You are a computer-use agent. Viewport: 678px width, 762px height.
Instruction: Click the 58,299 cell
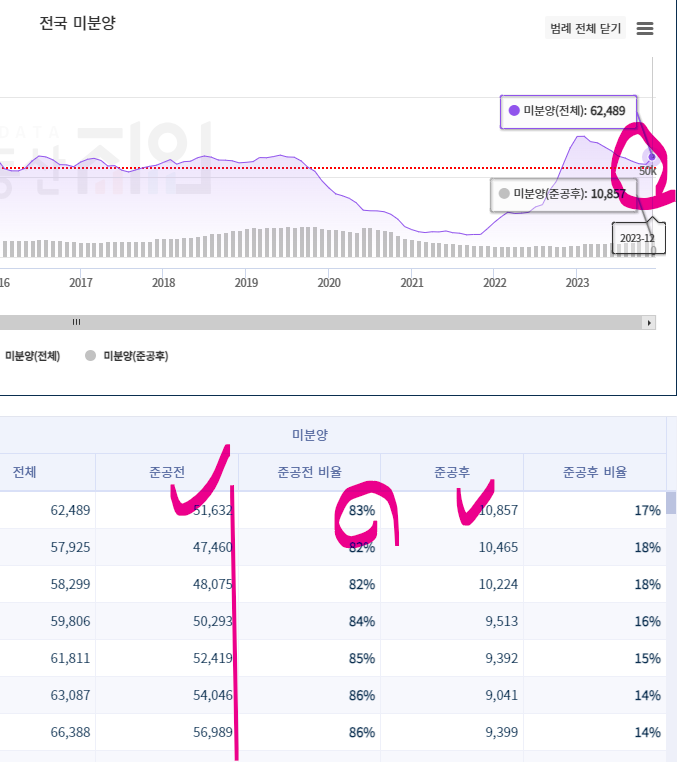coord(70,584)
